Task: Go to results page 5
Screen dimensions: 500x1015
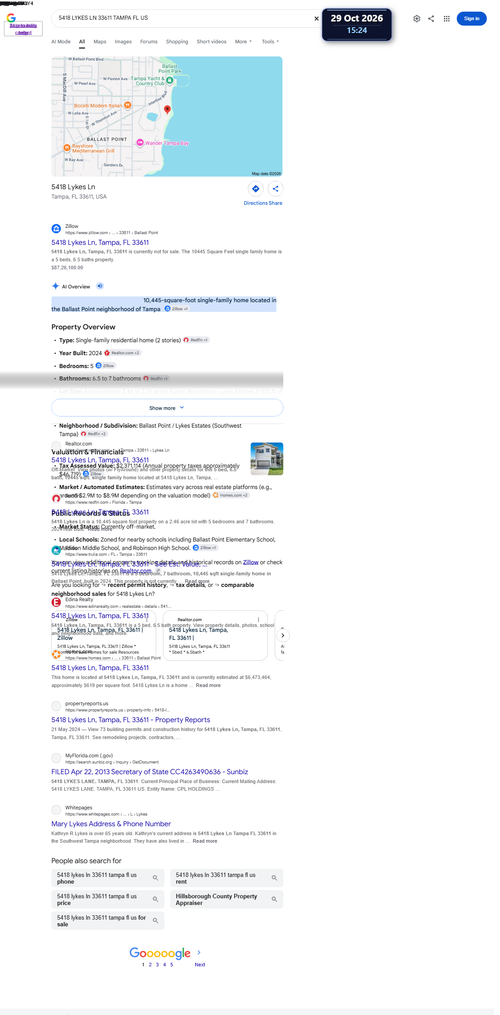Action: click(x=172, y=965)
